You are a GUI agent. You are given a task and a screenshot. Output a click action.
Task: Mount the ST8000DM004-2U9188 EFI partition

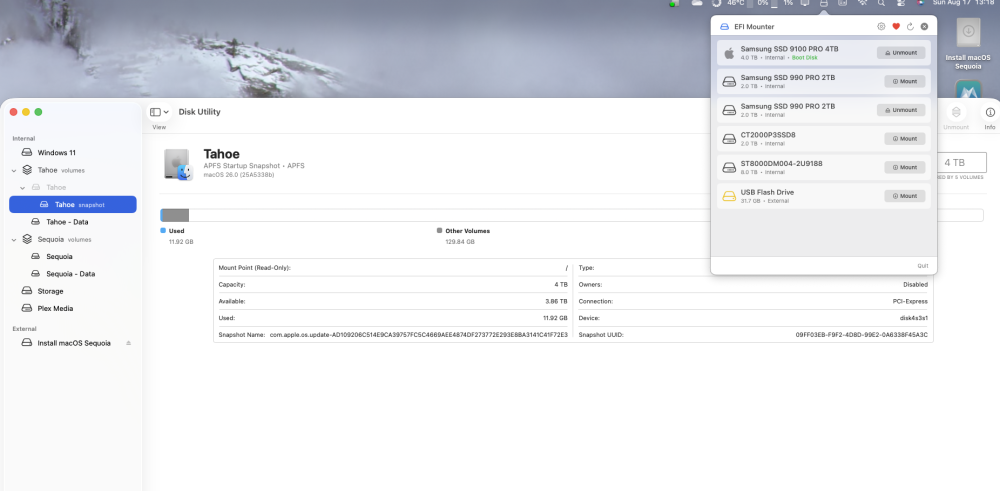[x=904, y=168]
